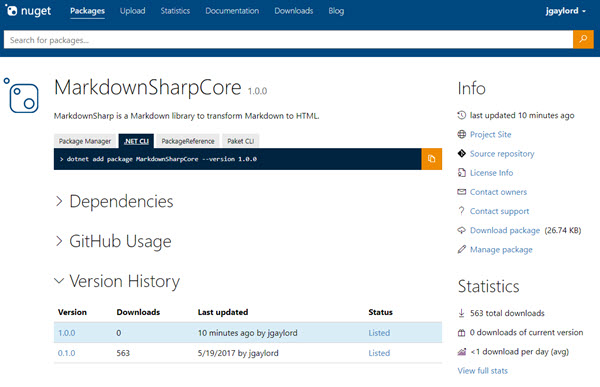
Task: Open the jgaylord account dropdown
Action: (566, 11)
